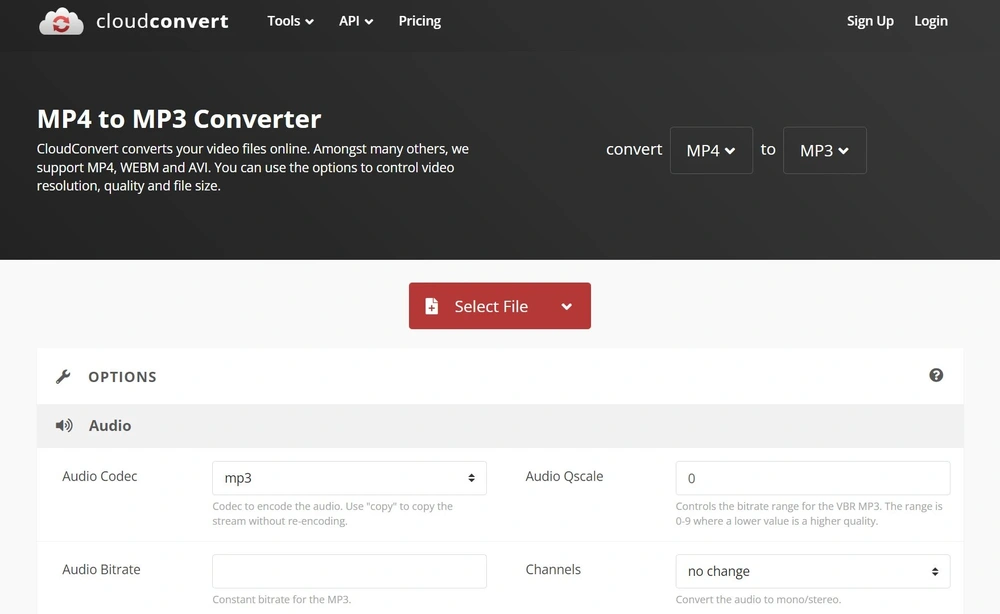Click the Audio section header text
The image size is (1000, 614).
pos(110,425)
